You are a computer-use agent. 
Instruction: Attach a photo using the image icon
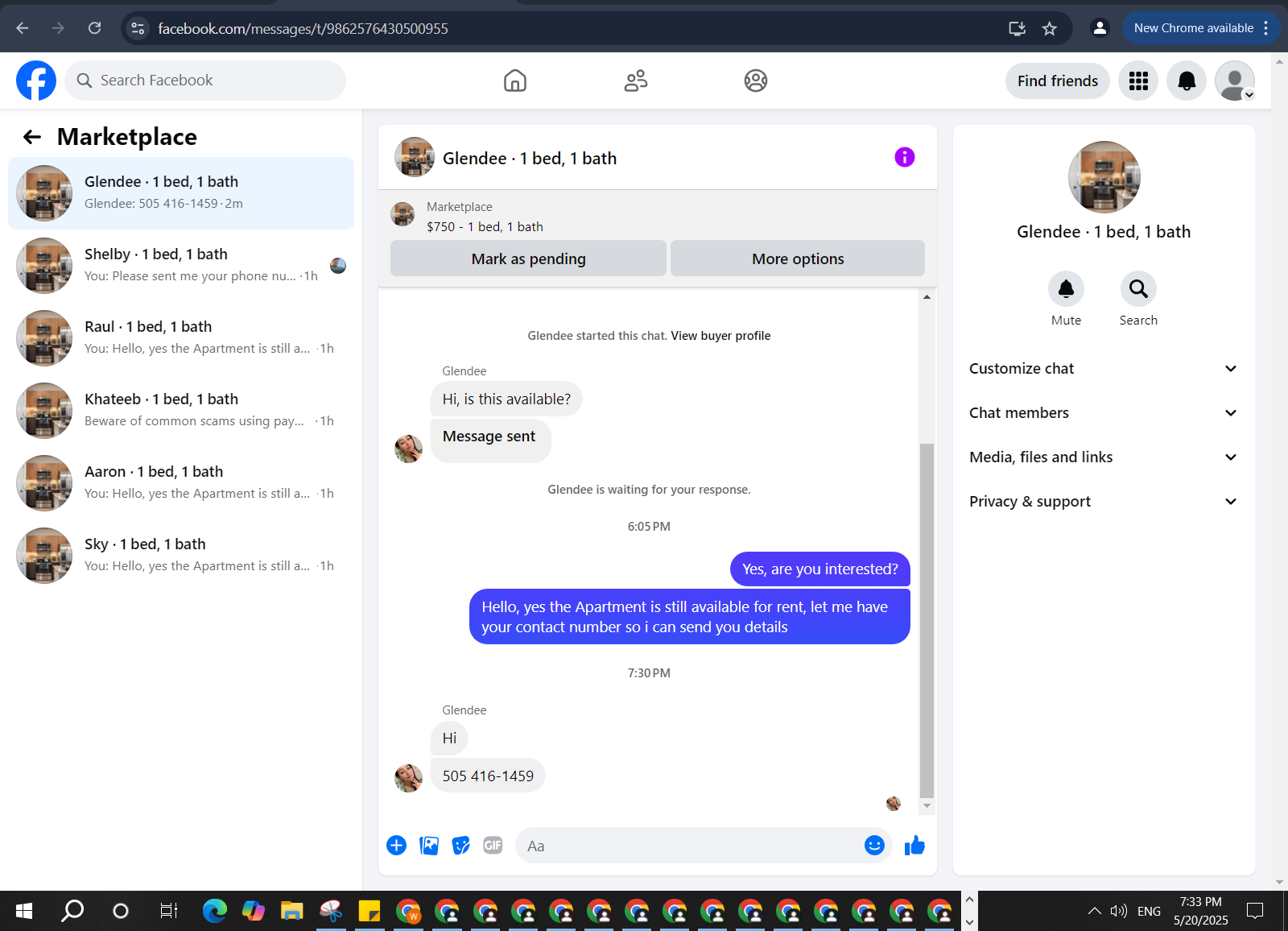(x=429, y=845)
